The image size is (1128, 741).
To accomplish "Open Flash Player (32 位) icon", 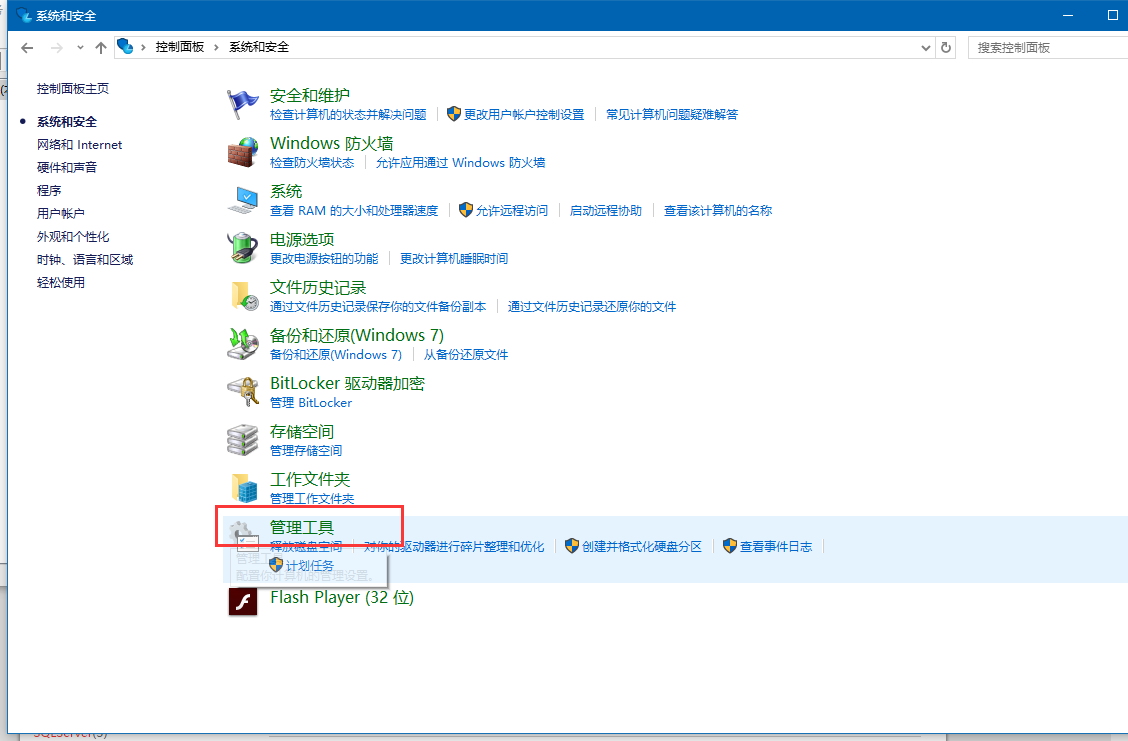I will click(242, 603).
